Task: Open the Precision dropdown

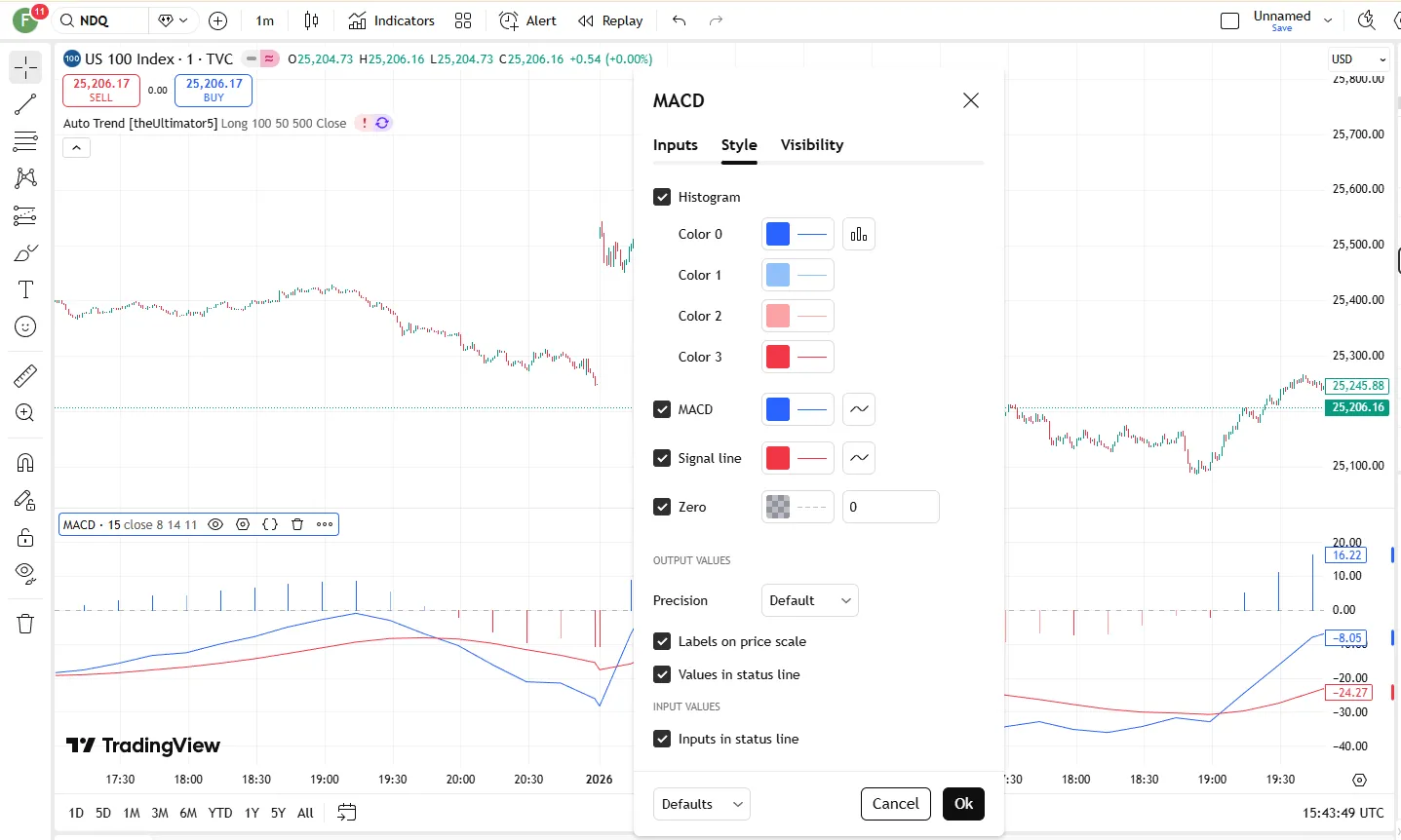Action: [809, 600]
